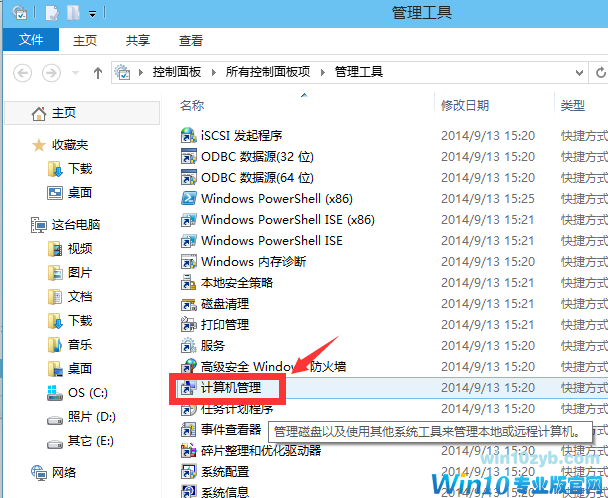Click the refresh button beside address bar

[600, 72]
